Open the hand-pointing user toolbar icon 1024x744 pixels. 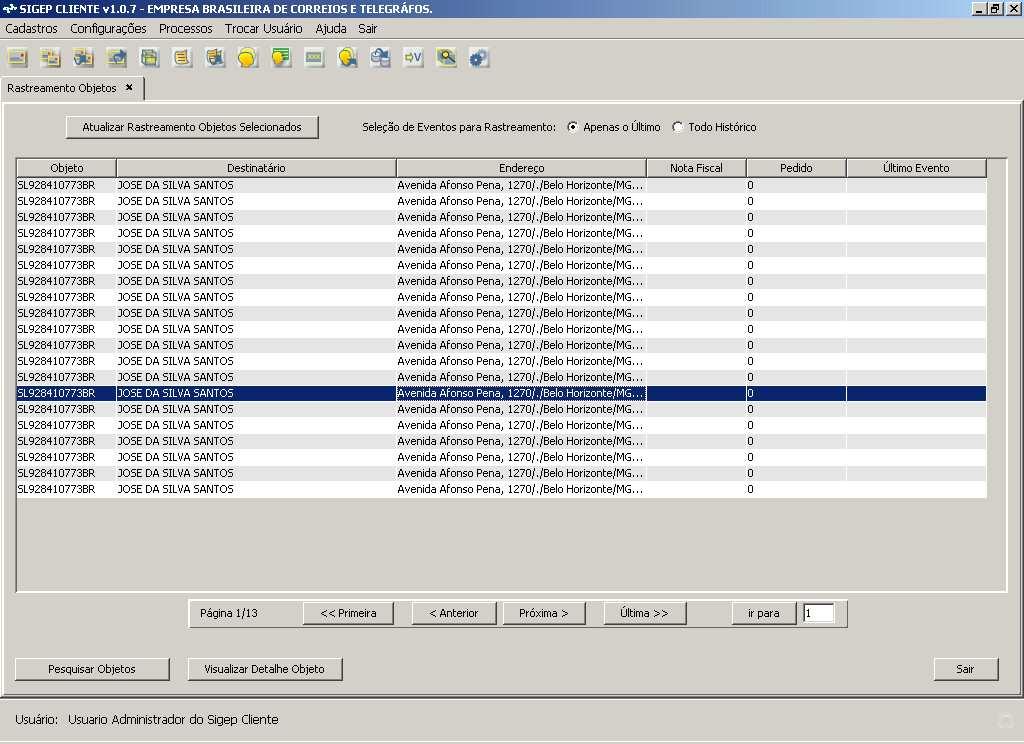pos(348,57)
